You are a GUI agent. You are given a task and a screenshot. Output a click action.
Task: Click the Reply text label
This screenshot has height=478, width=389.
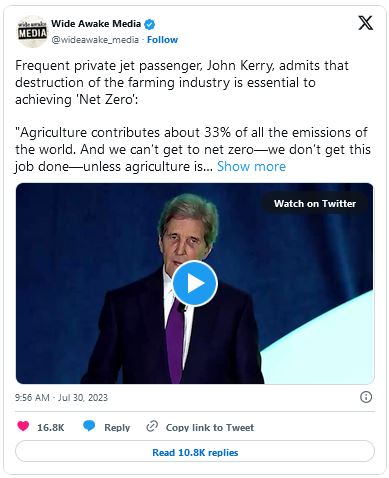117,427
